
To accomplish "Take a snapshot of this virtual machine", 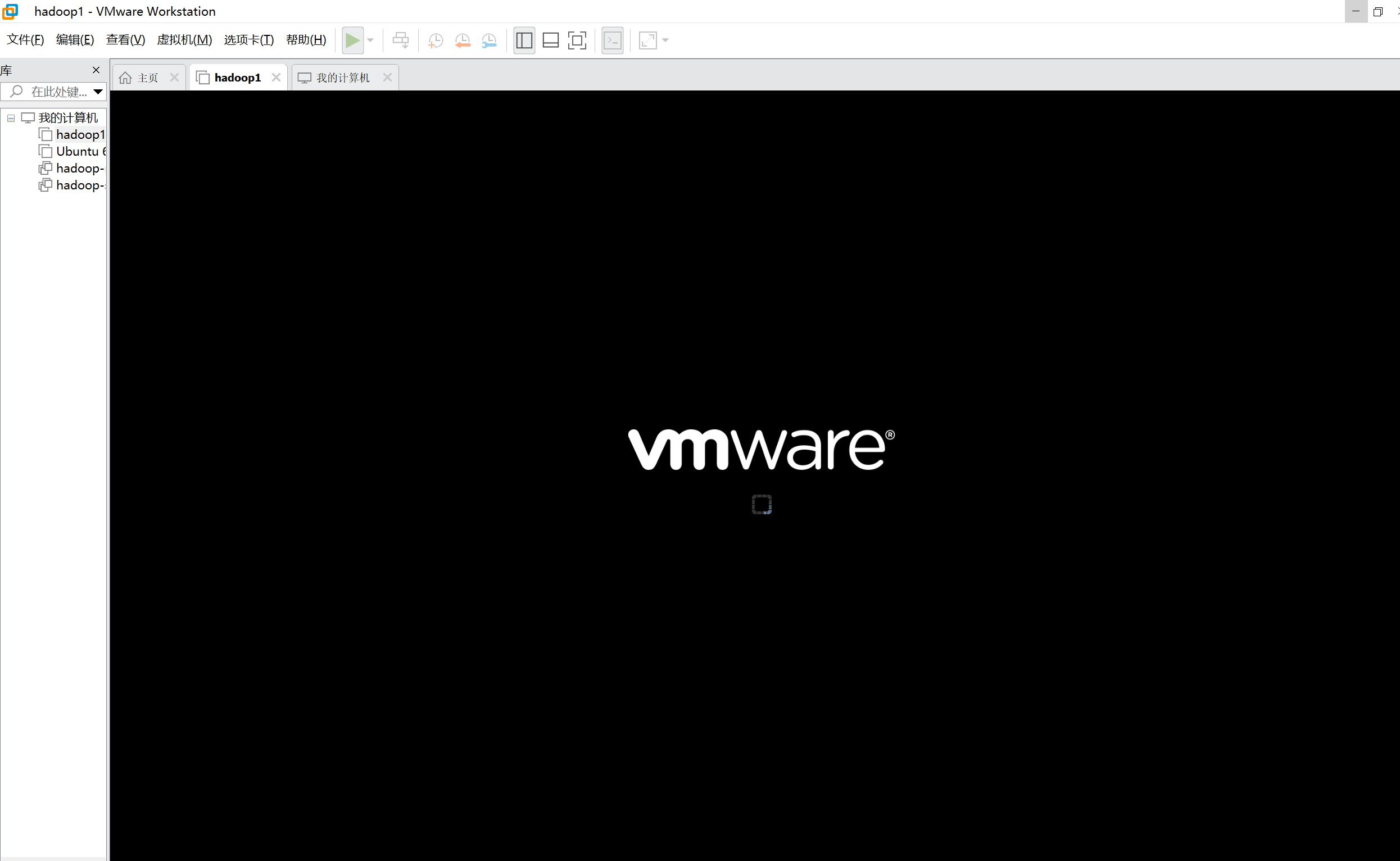I will point(436,40).
